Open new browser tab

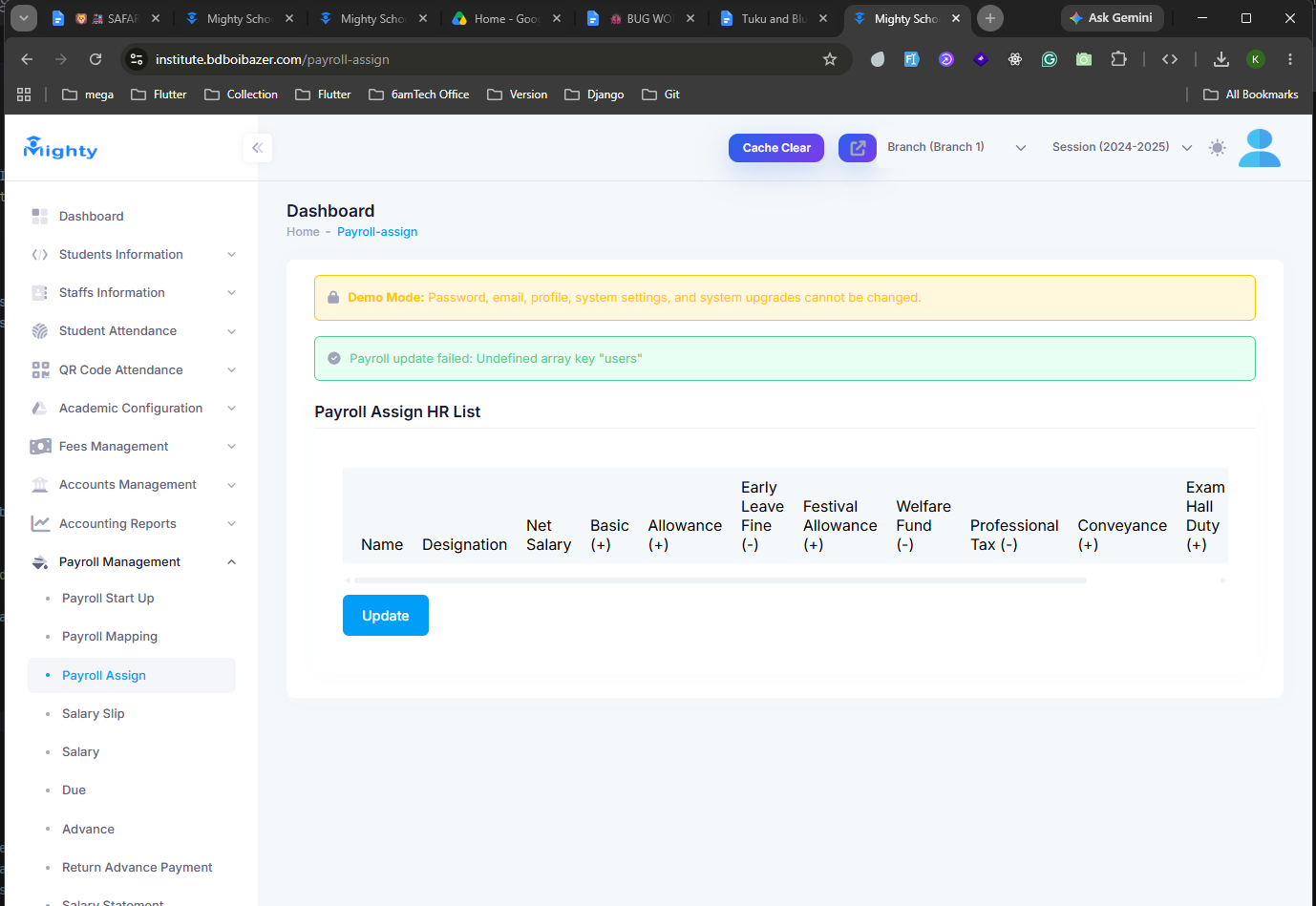pos(990,18)
